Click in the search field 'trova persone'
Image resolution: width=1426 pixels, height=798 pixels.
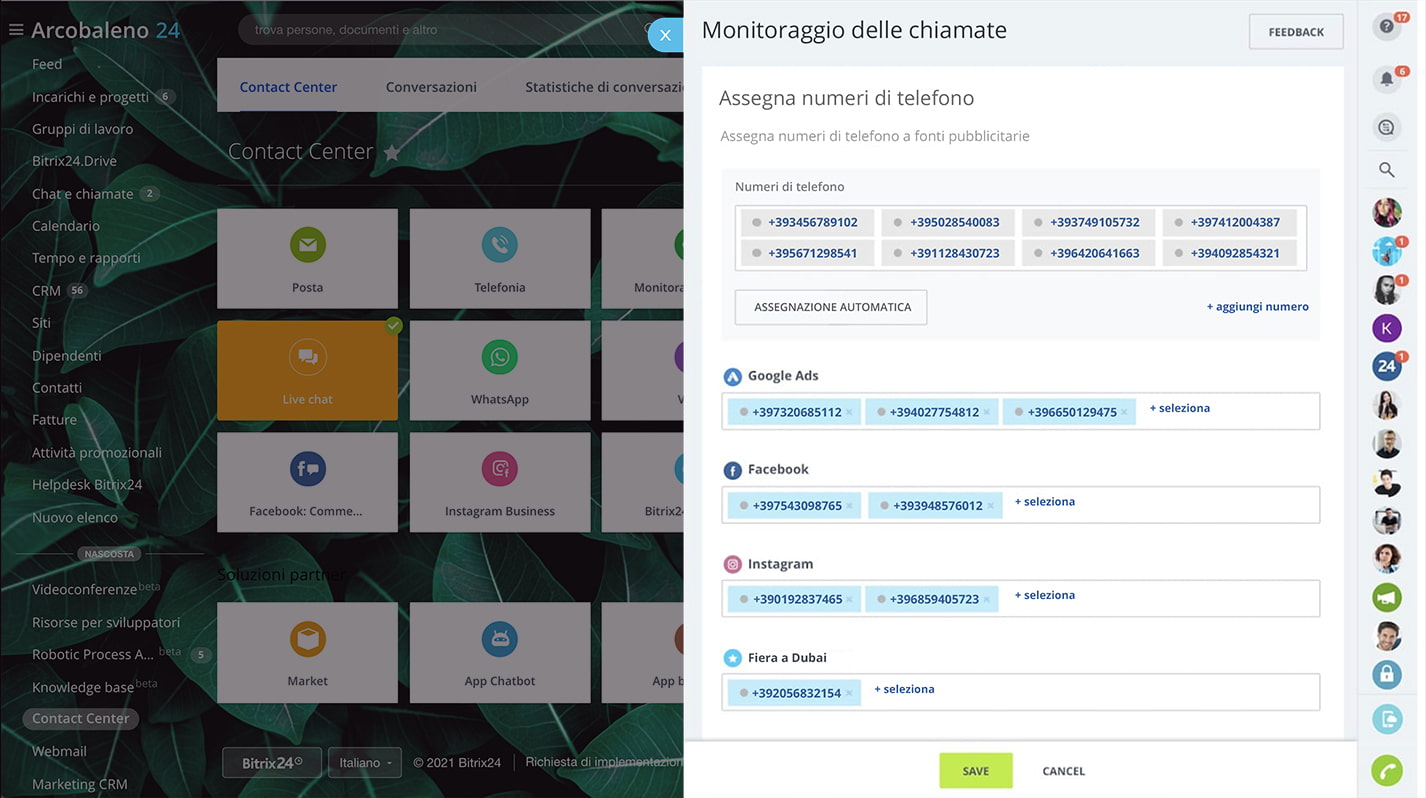pyautogui.click(x=445, y=30)
